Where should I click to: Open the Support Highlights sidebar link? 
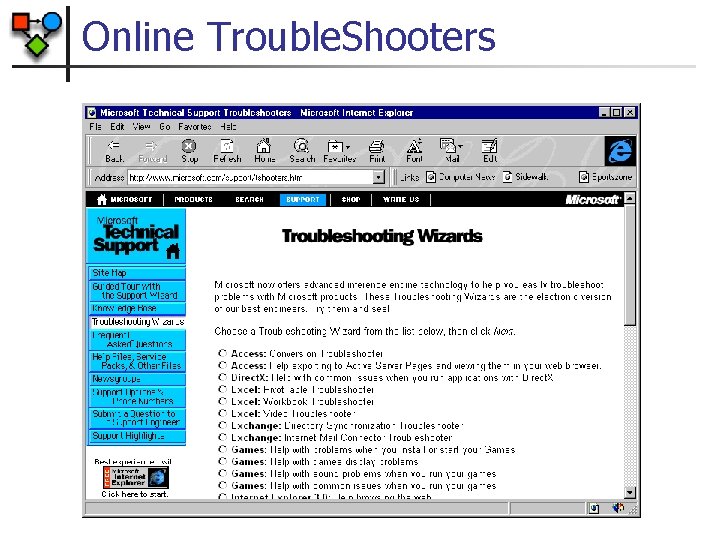coord(136,436)
